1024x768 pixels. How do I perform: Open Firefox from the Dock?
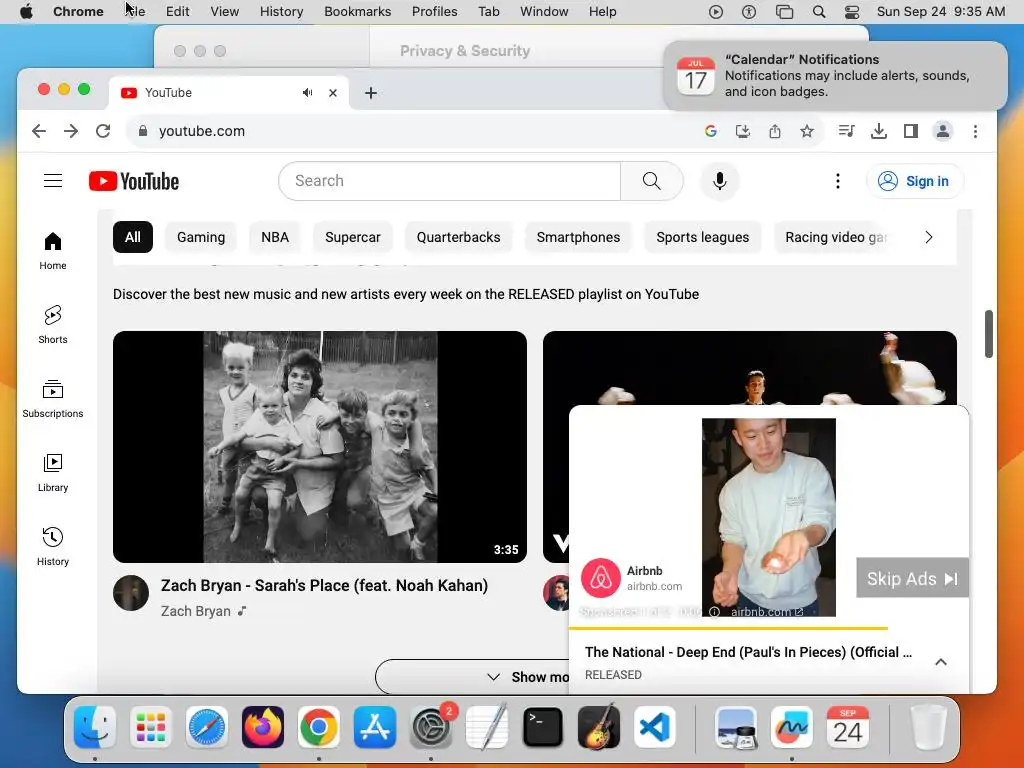click(x=263, y=727)
